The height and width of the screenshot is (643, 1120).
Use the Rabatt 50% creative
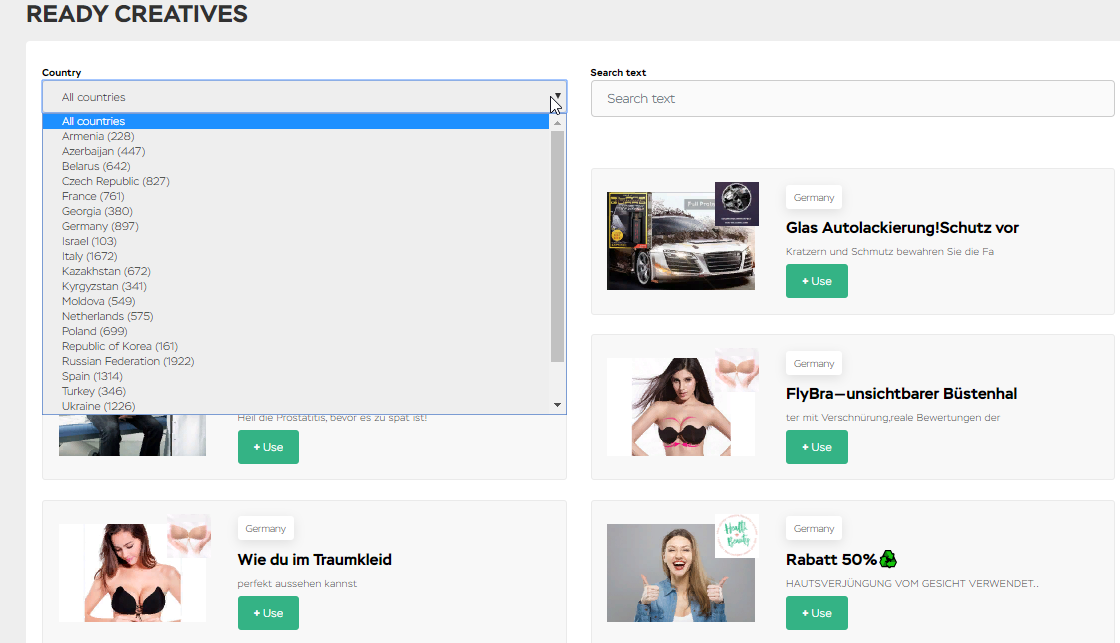coord(816,613)
